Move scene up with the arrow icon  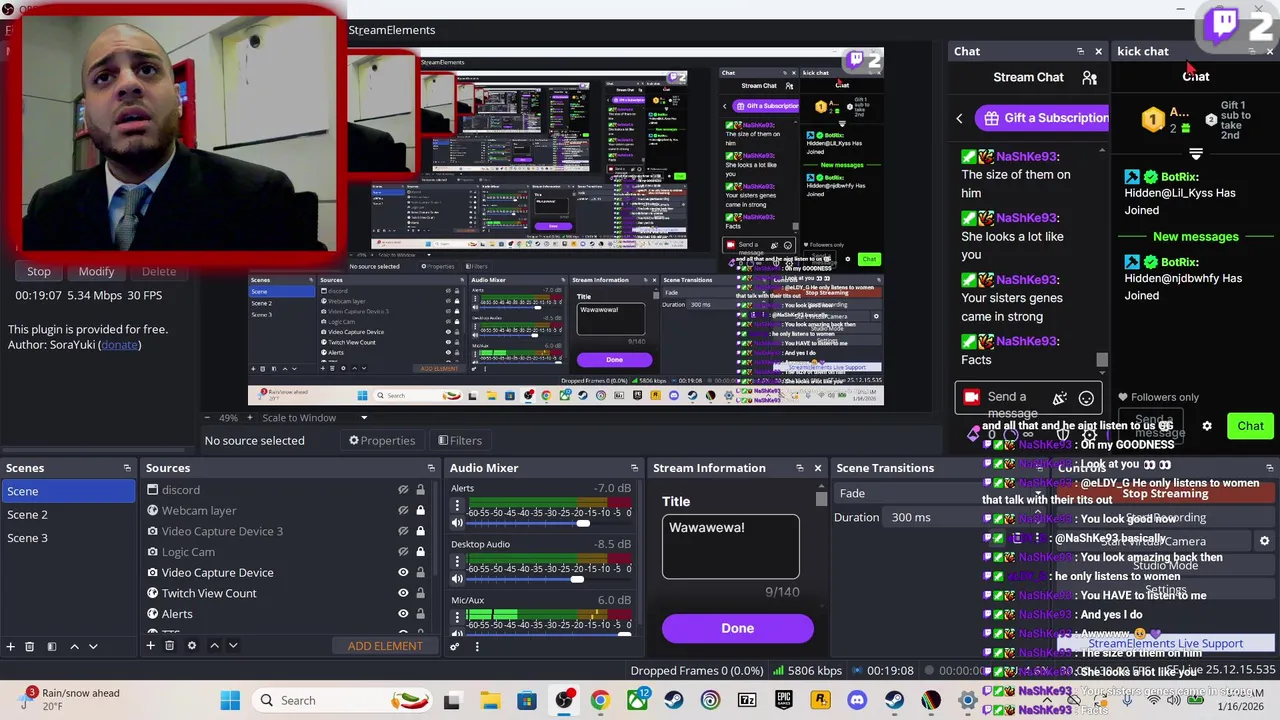click(74, 646)
